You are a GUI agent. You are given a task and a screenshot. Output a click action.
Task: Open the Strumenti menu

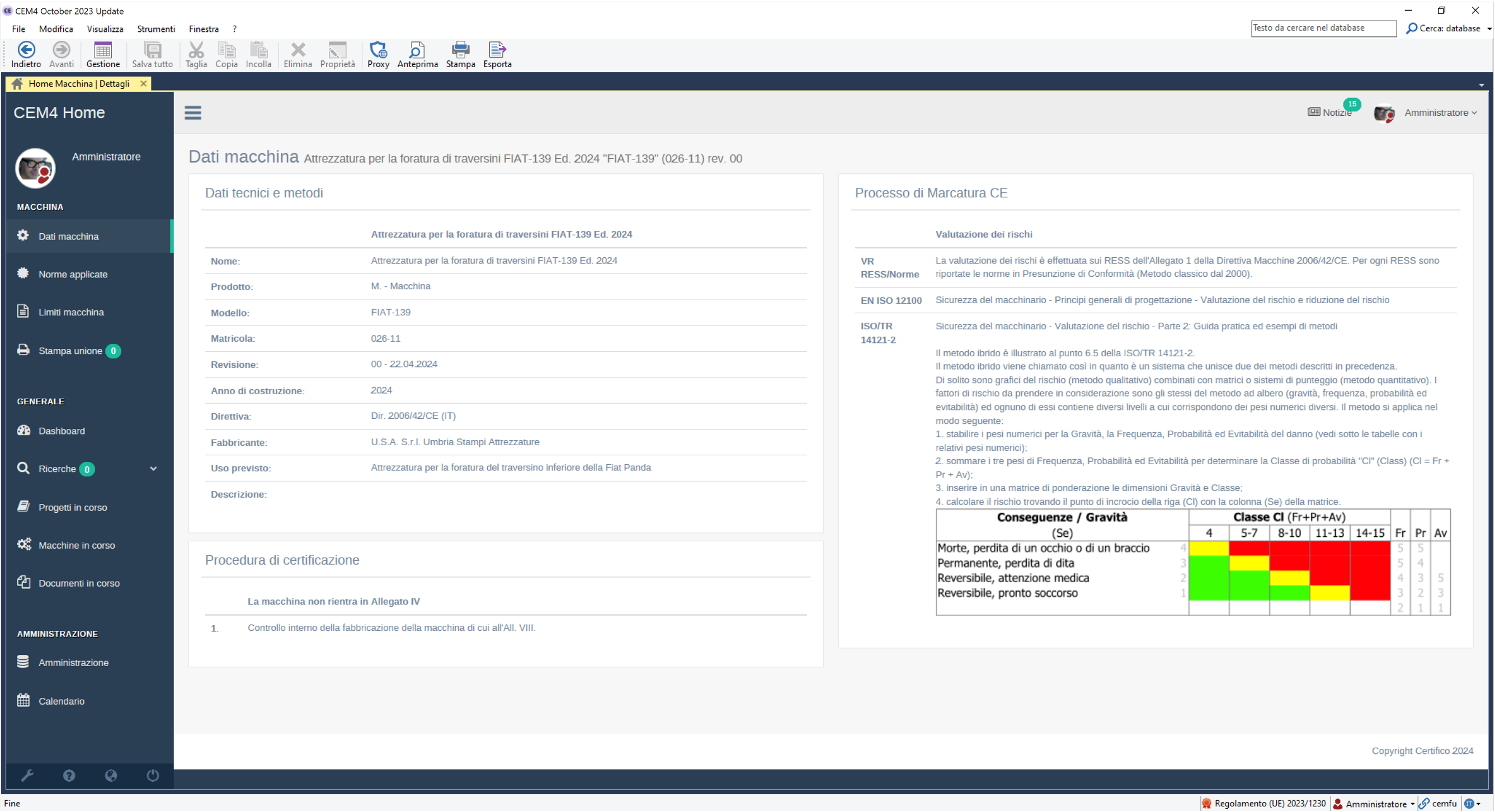[155, 29]
